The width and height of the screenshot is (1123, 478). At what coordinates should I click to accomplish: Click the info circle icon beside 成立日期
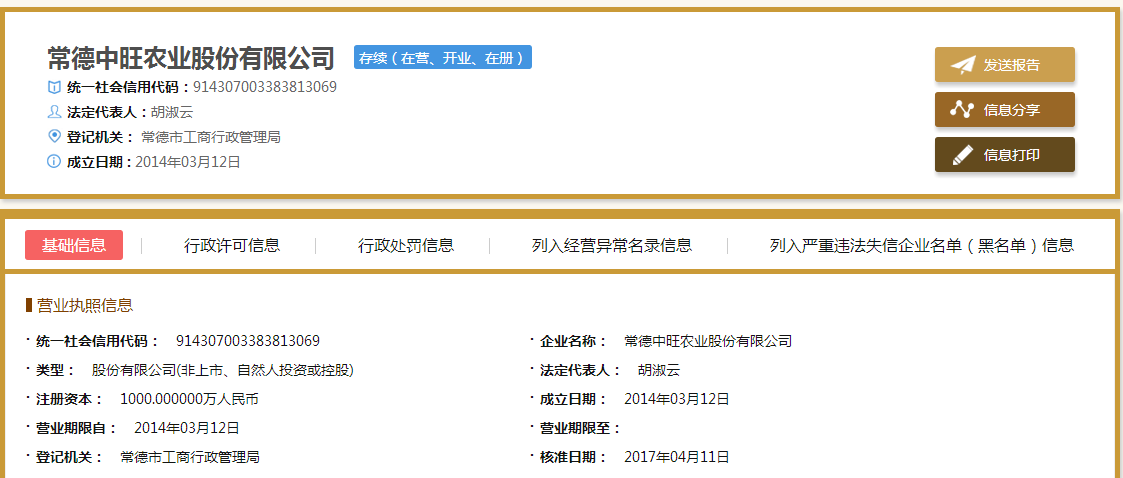click(54, 161)
